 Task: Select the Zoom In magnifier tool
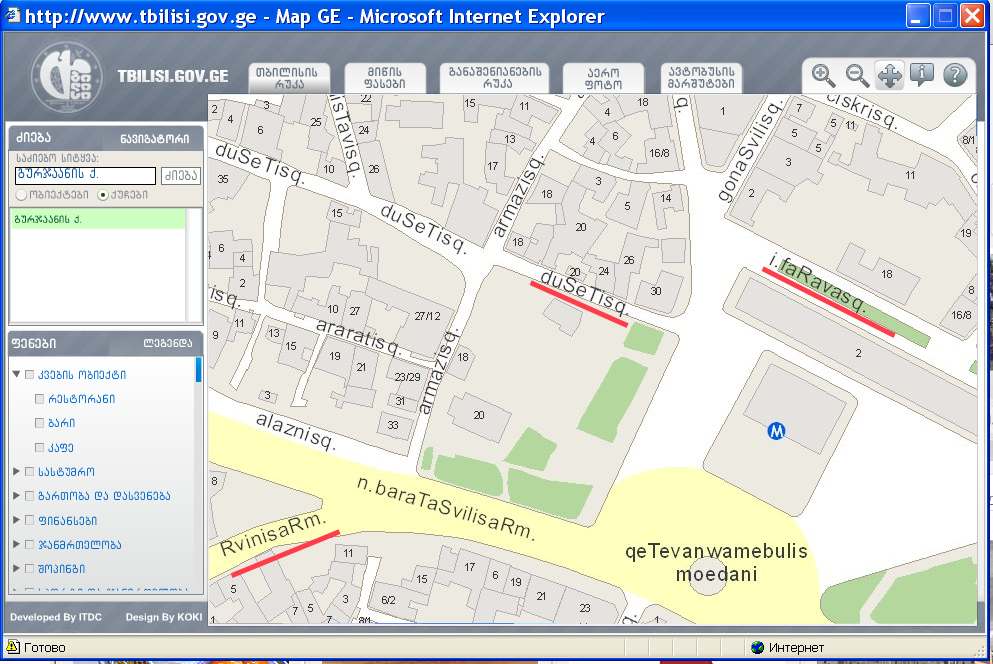tap(823, 75)
